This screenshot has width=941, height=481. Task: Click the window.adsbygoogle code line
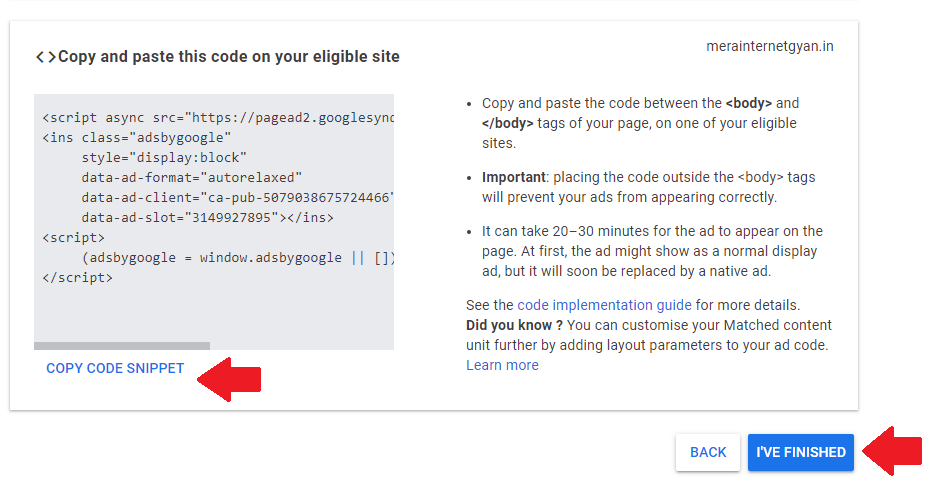coord(238,257)
